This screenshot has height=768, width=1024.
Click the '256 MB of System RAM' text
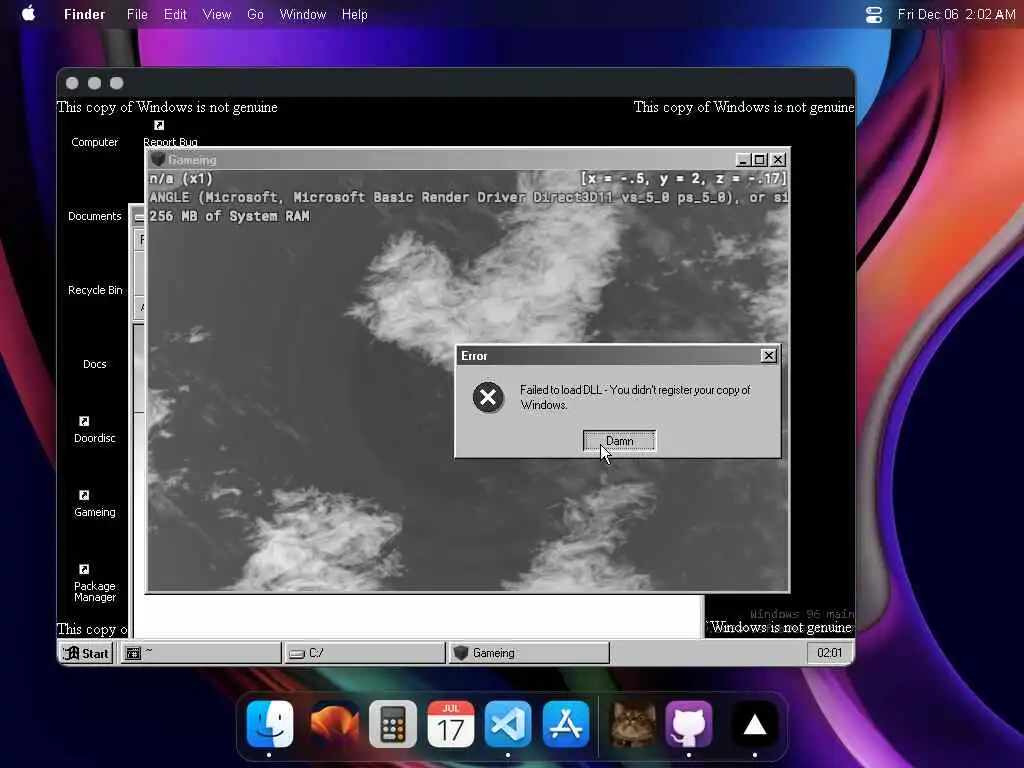229,216
